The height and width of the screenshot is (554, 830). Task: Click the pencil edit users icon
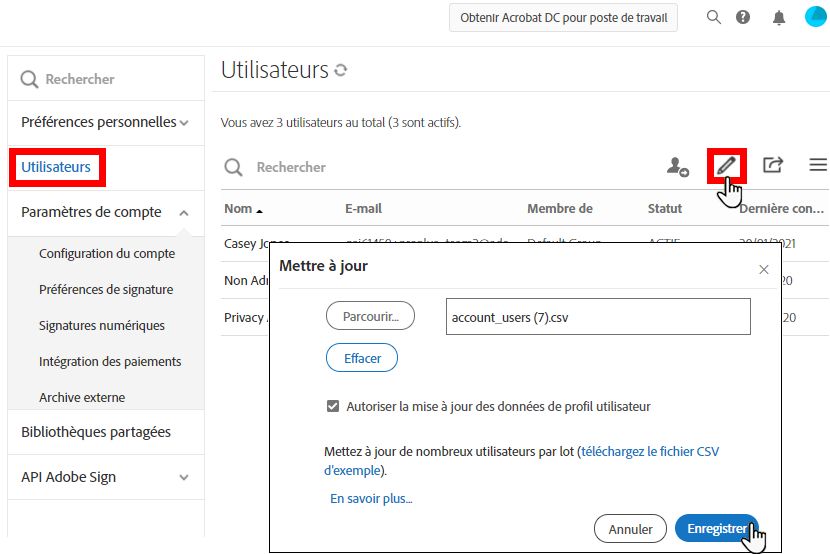pyautogui.click(x=726, y=165)
